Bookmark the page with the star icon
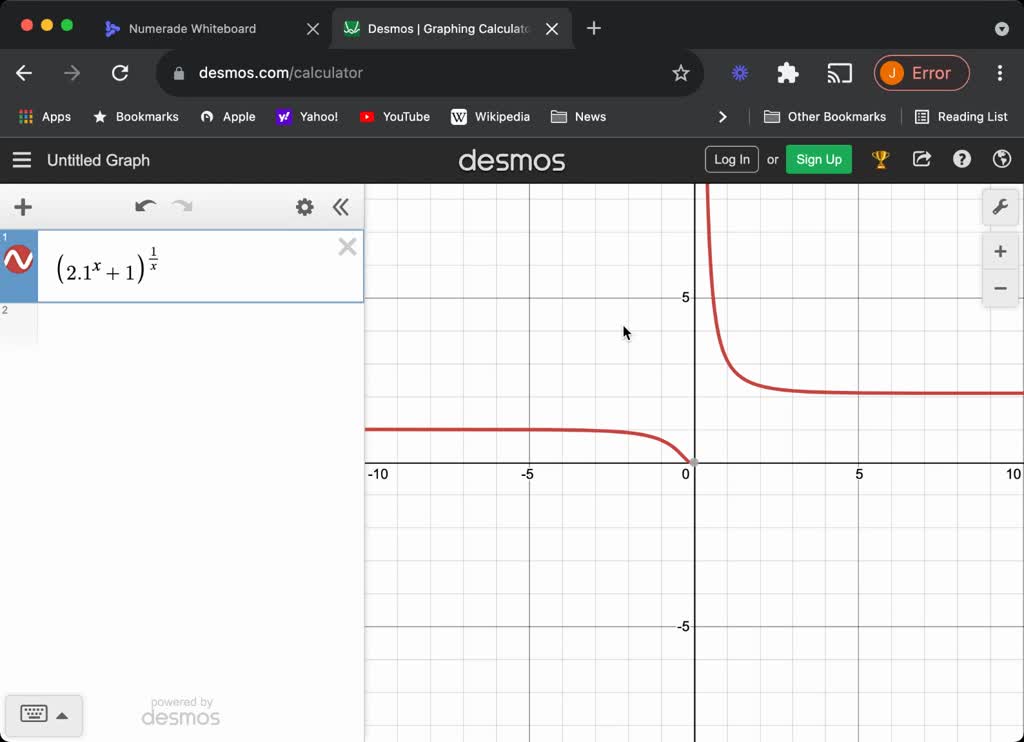Image resolution: width=1024 pixels, height=742 pixels. [x=681, y=73]
